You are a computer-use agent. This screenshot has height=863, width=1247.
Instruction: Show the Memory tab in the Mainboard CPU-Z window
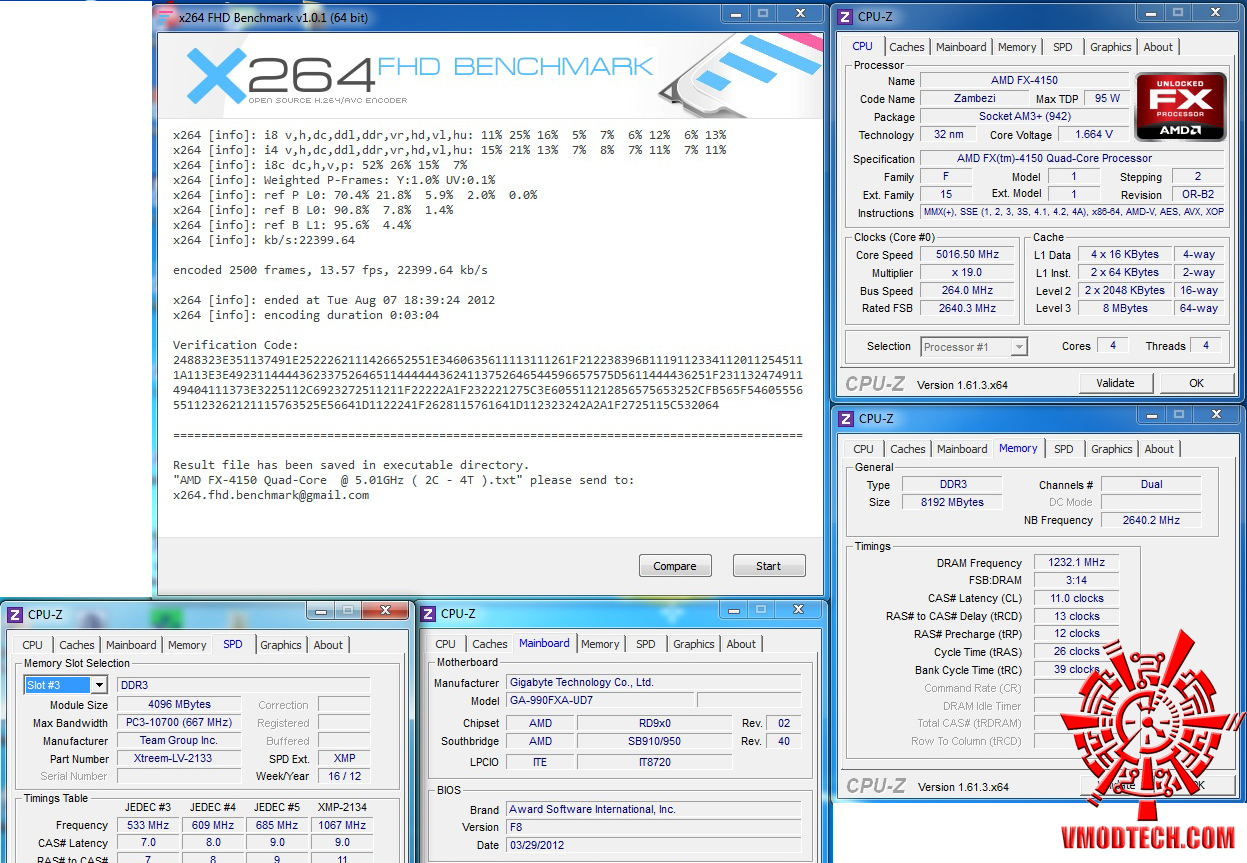[x=600, y=644]
